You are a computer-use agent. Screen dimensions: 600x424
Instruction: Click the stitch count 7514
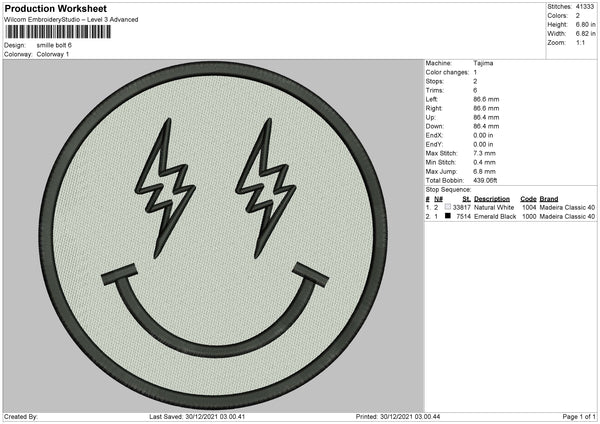[463, 217]
